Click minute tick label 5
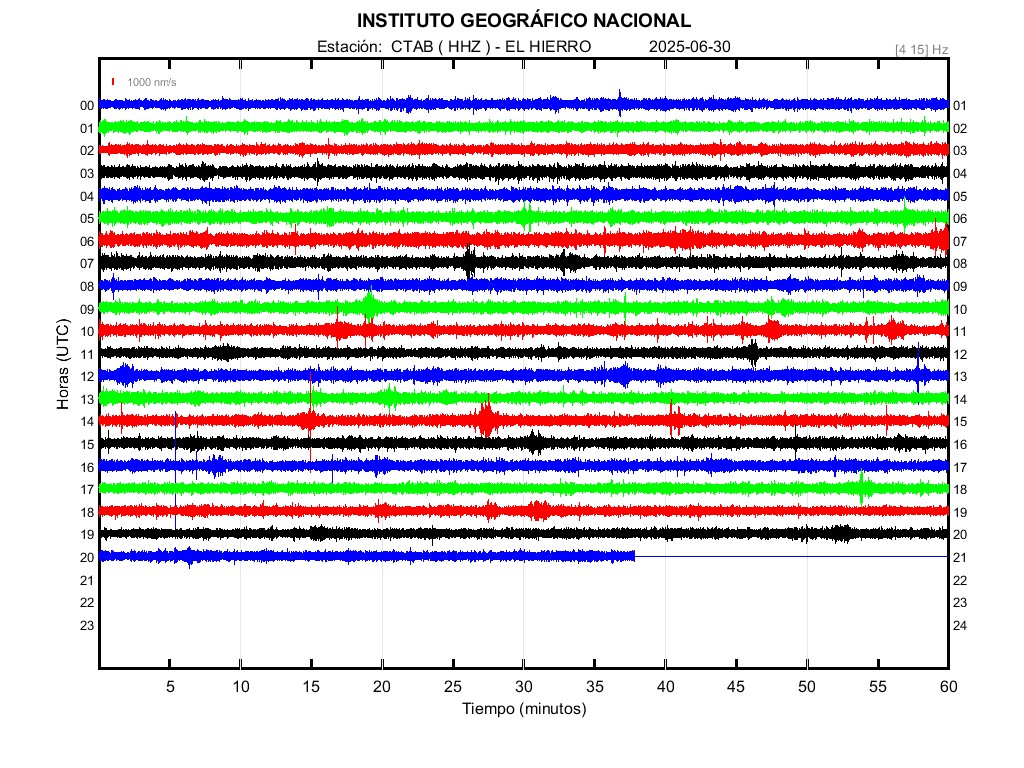The height and width of the screenshot is (768, 1024). [170, 686]
